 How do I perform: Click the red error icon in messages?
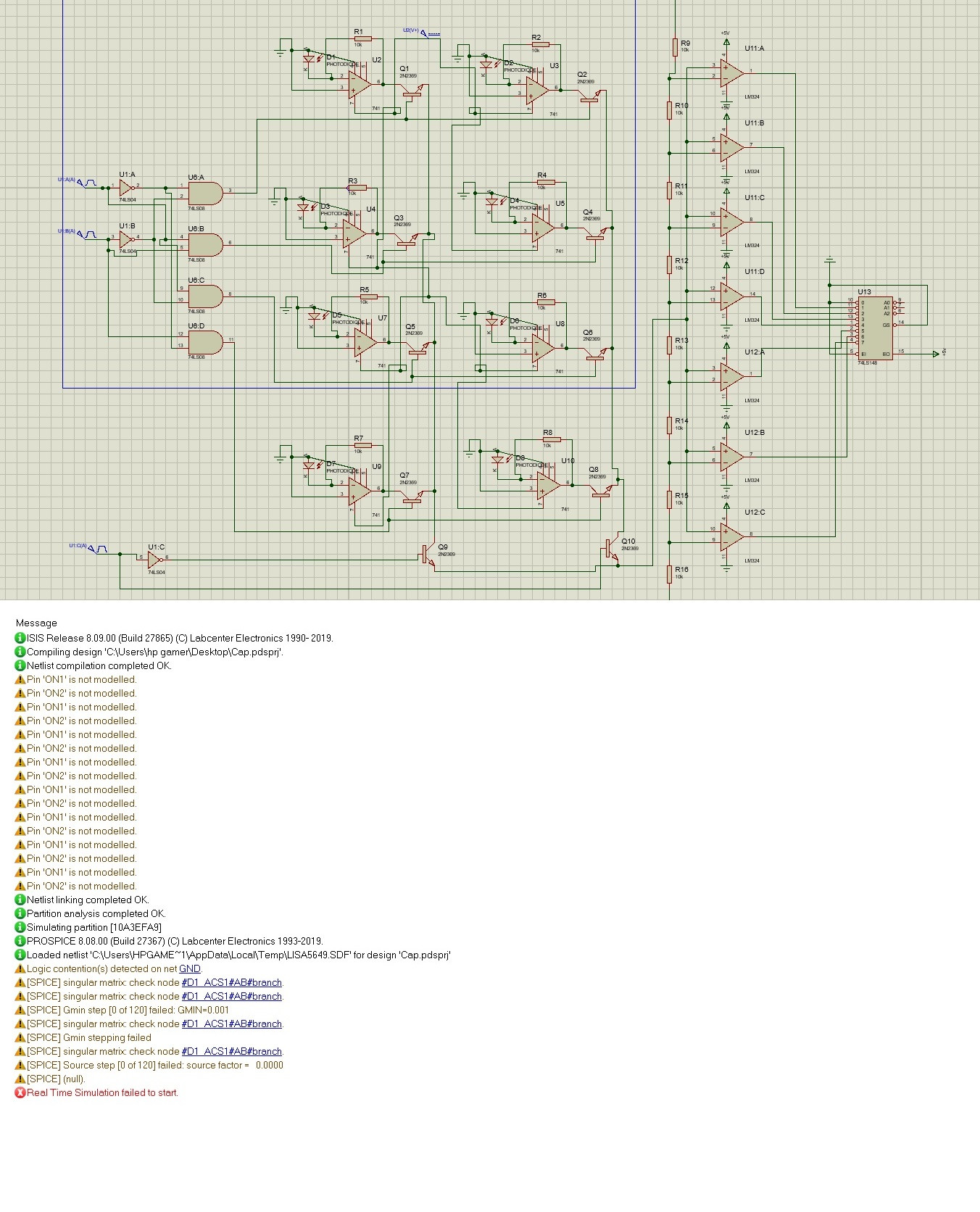coord(20,1092)
